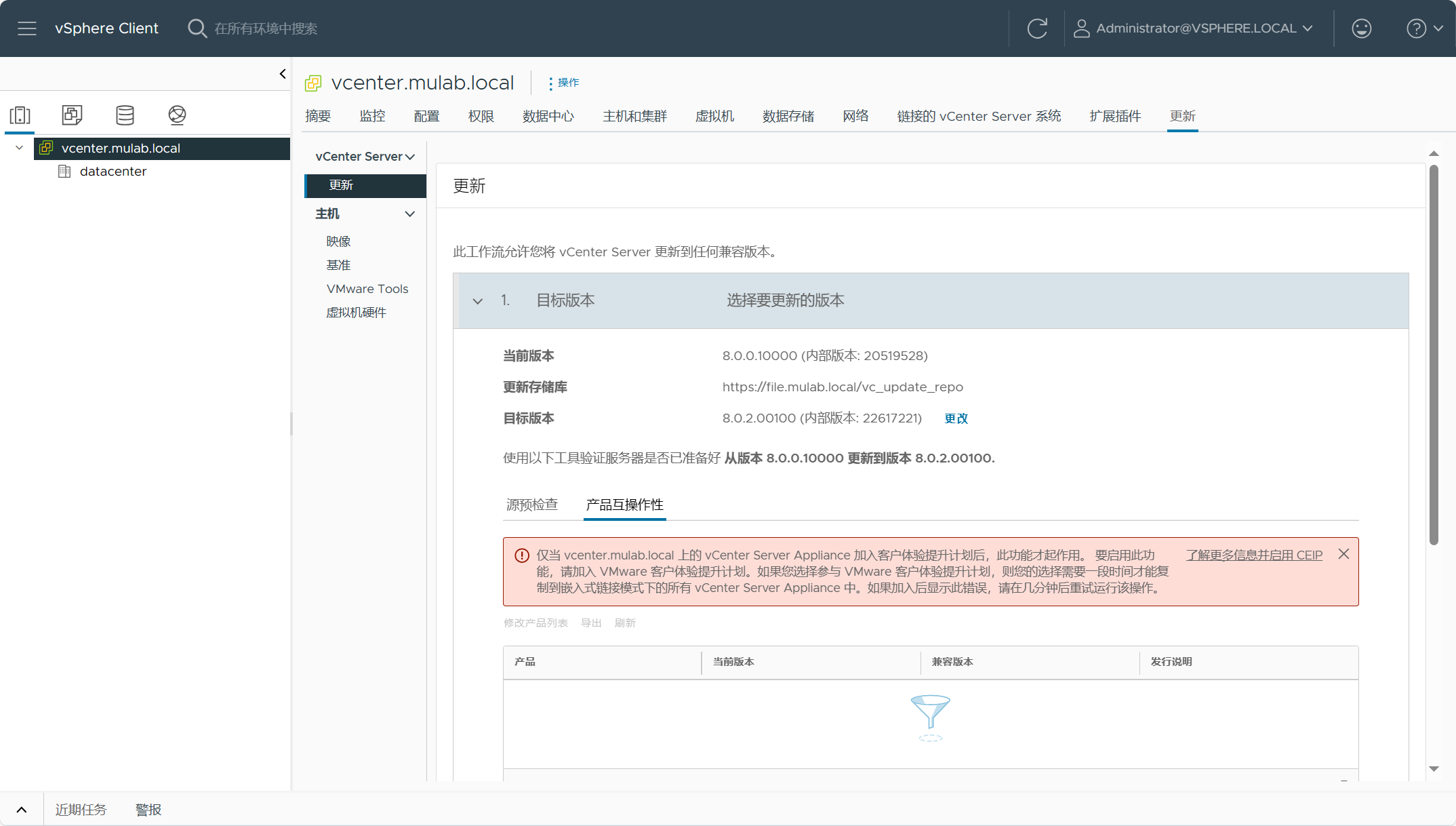Switch to the 数据中心 tab
Viewport: 1456px width, 826px height.
point(548,116)
